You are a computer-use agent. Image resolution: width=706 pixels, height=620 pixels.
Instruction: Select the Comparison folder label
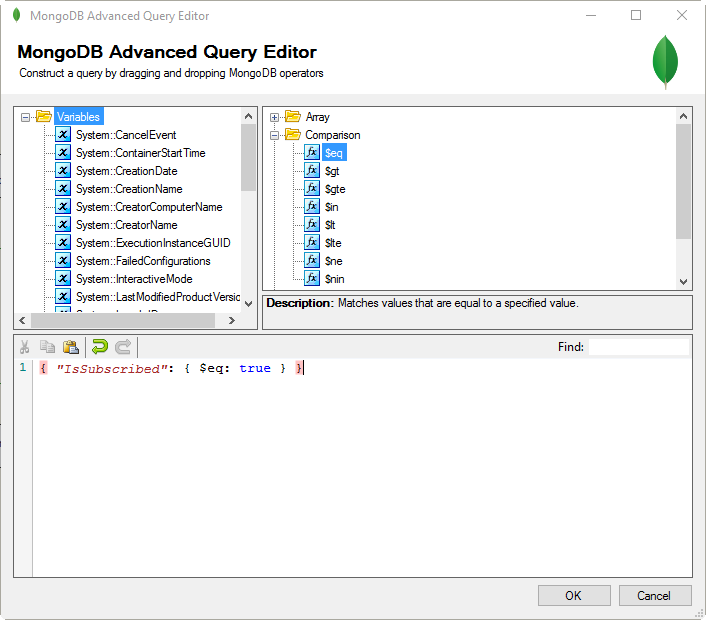(x=333, y=135)
